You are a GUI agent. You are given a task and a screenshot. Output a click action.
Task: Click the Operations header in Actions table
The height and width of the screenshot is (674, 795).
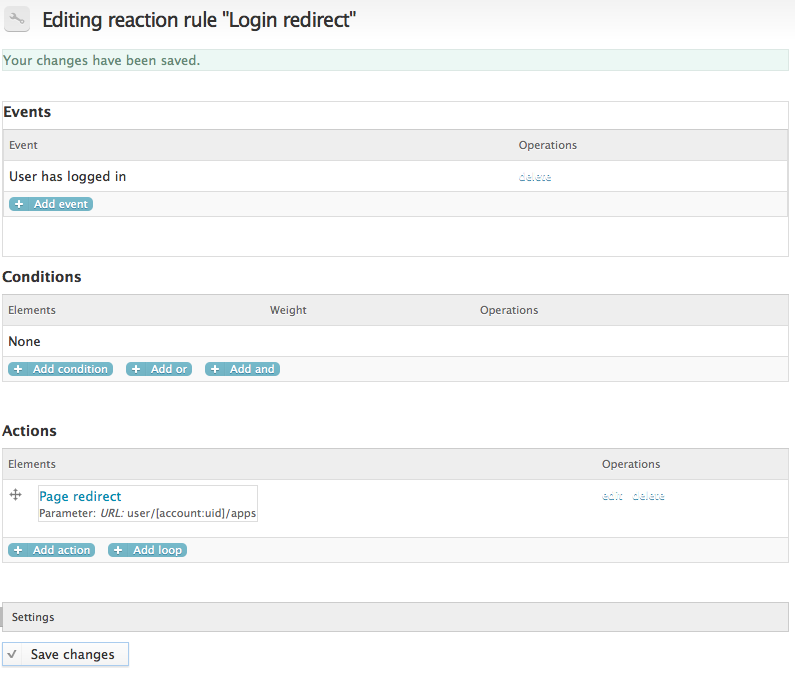point(631,464)
